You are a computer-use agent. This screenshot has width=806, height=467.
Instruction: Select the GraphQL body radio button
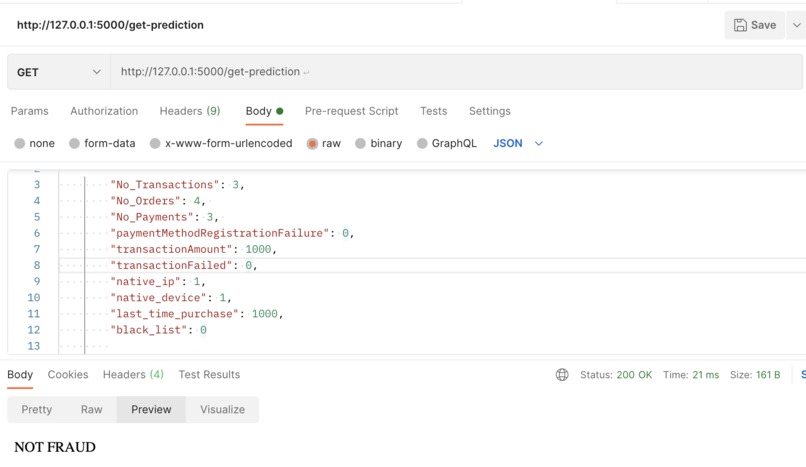[422, 143]
